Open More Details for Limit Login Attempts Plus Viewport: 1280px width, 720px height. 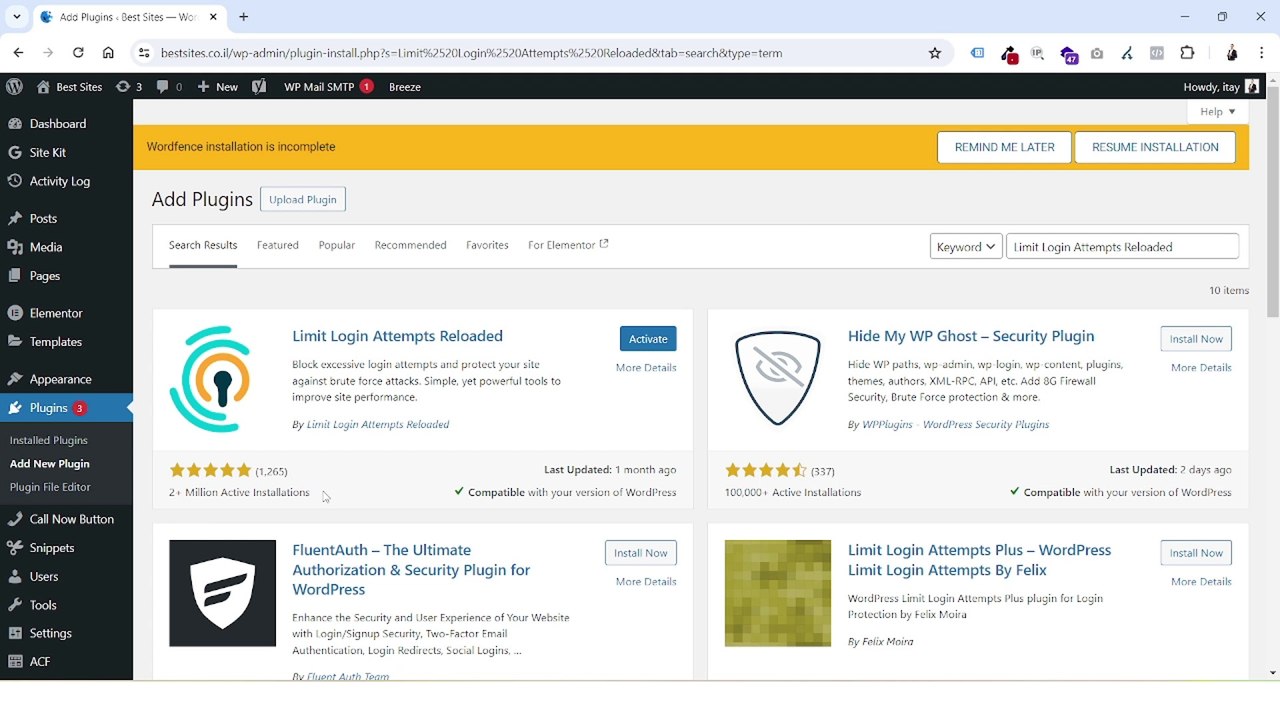tap(1201, 582)
